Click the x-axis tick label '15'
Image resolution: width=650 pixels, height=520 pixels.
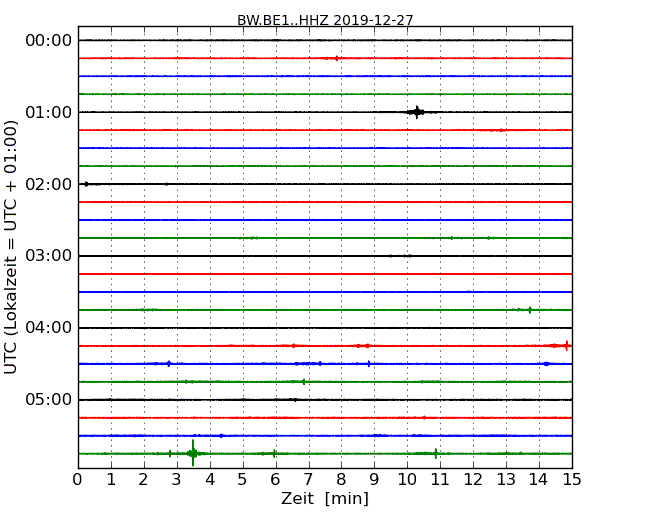click(x=572, y=480)
